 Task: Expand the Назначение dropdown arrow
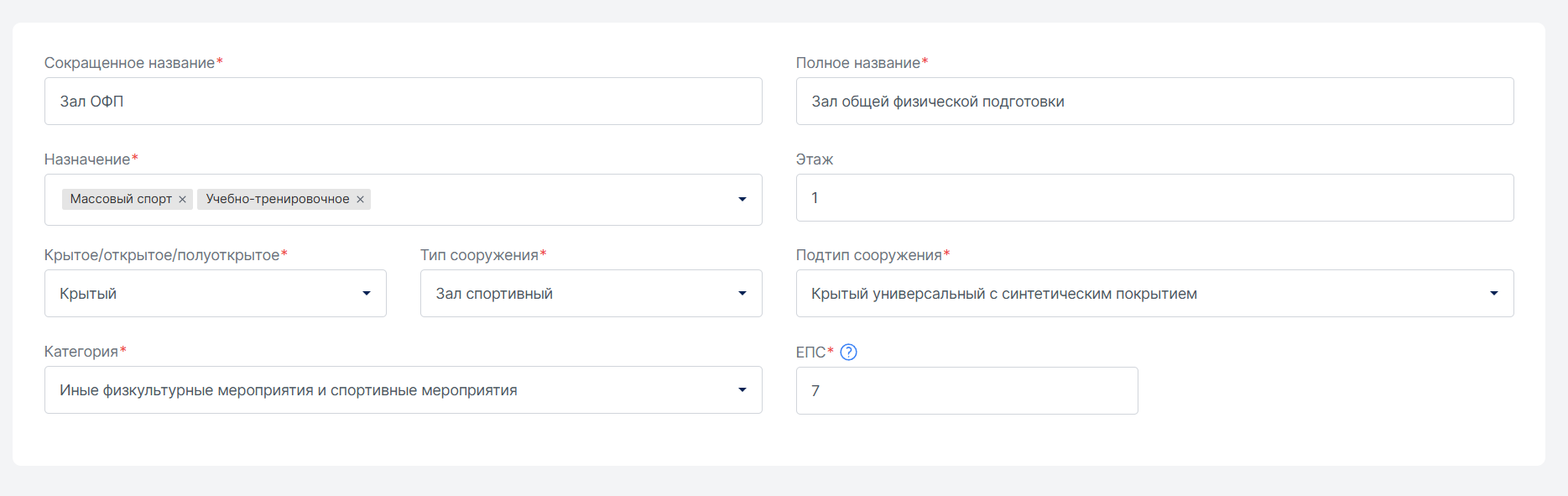(x=742, y=200)
